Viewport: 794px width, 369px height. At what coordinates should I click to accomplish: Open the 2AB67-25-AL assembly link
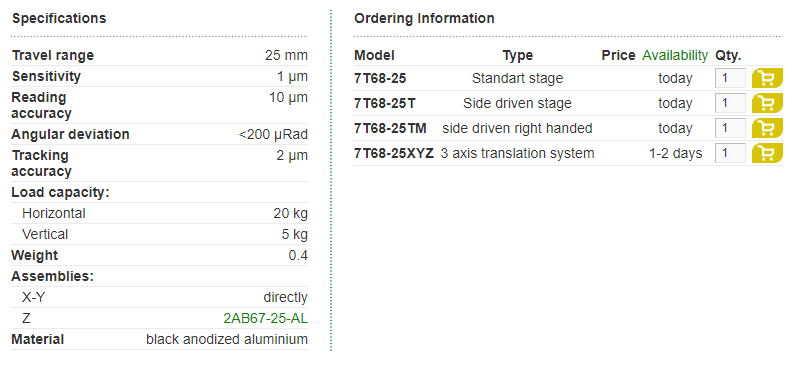(x=265, y=318)
